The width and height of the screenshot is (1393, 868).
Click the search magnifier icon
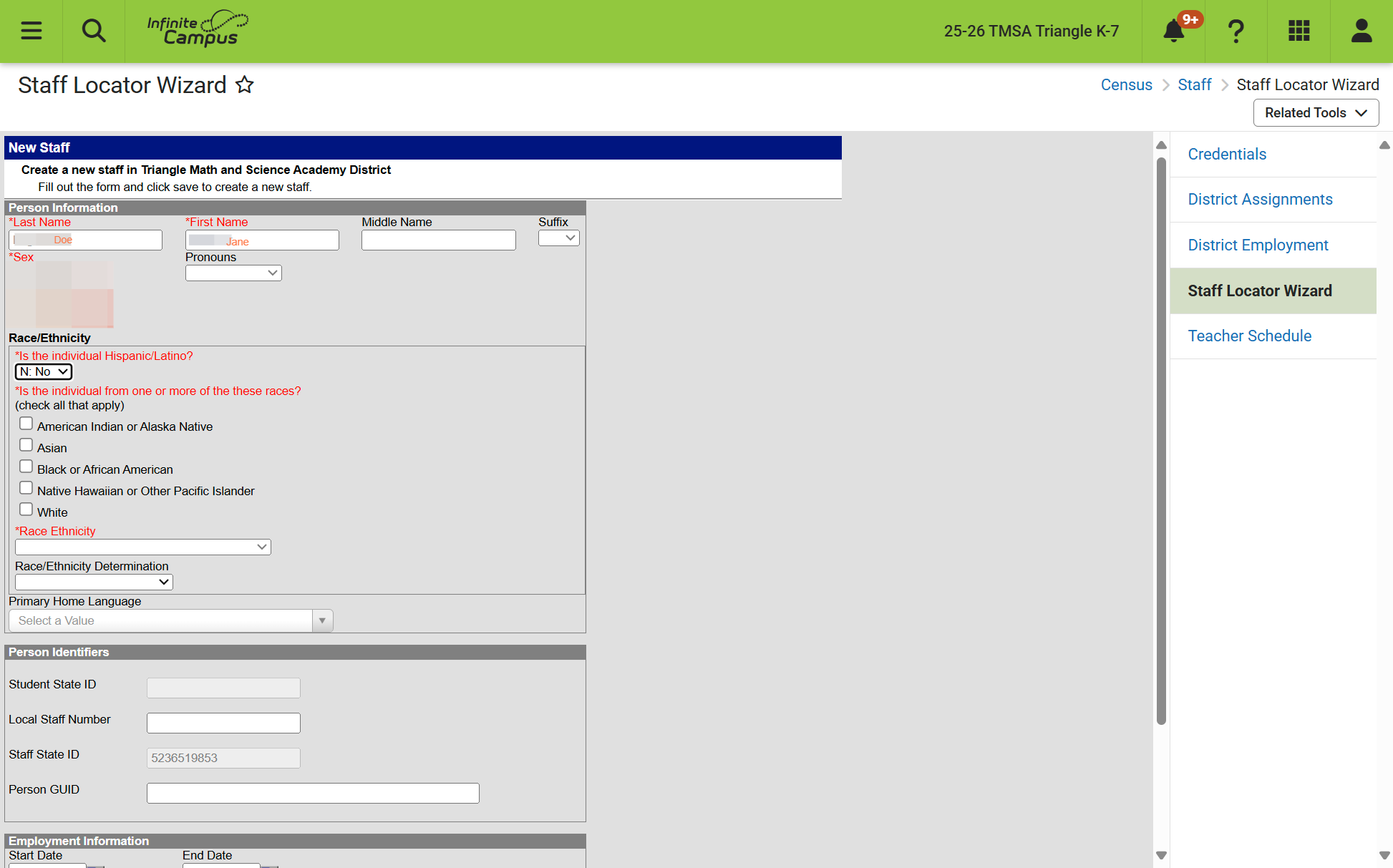click(x=94, y=31)
